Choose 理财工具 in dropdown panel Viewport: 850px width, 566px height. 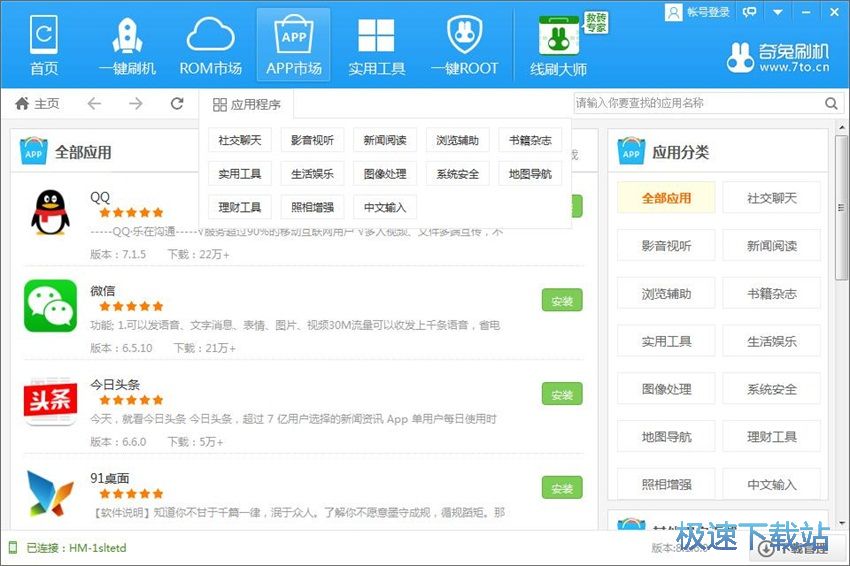click(x=240, y=207)
